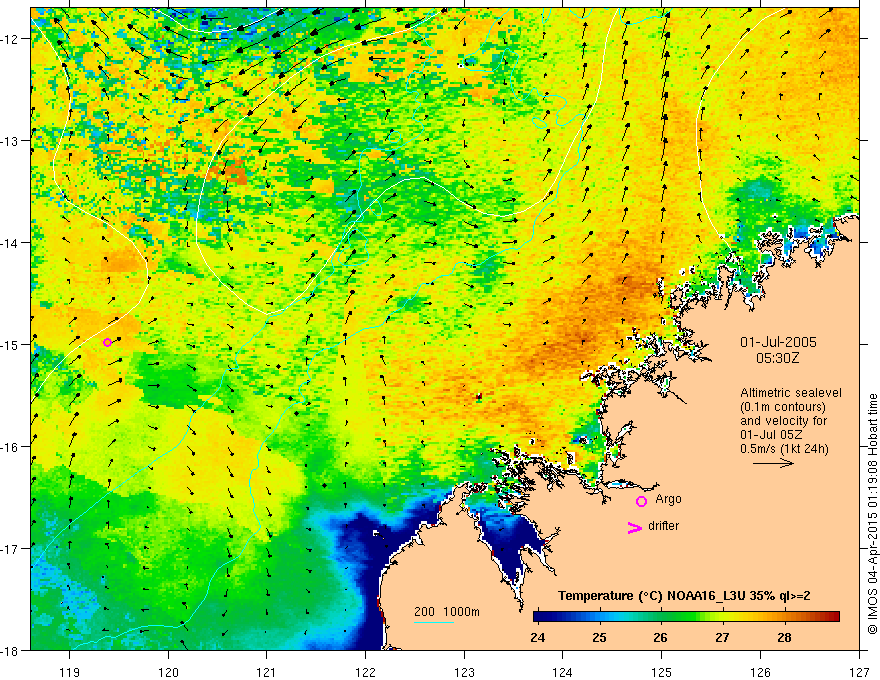Click the latitude axis label -18

(x=10, y=650)
